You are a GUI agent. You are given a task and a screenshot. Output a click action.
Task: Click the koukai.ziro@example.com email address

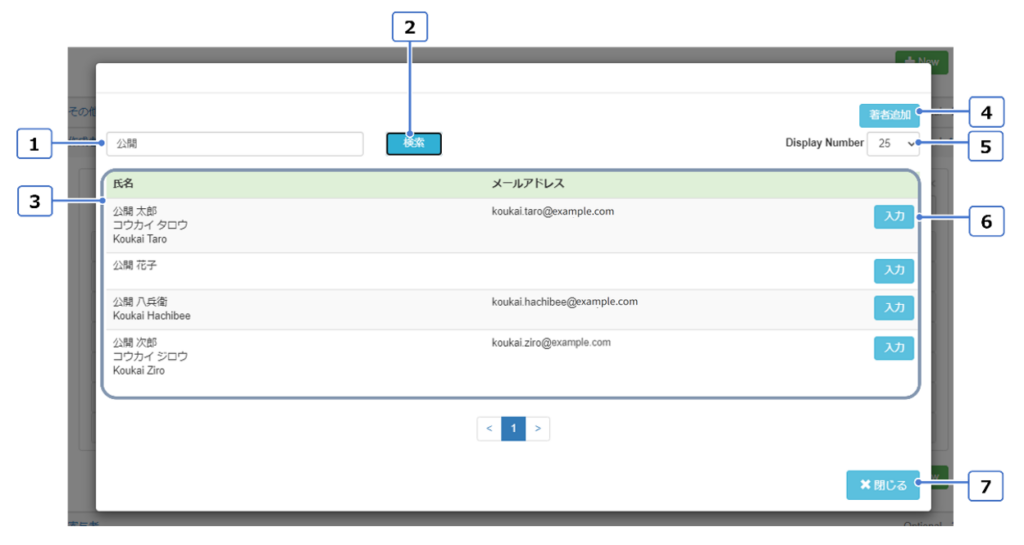point(550,343)
